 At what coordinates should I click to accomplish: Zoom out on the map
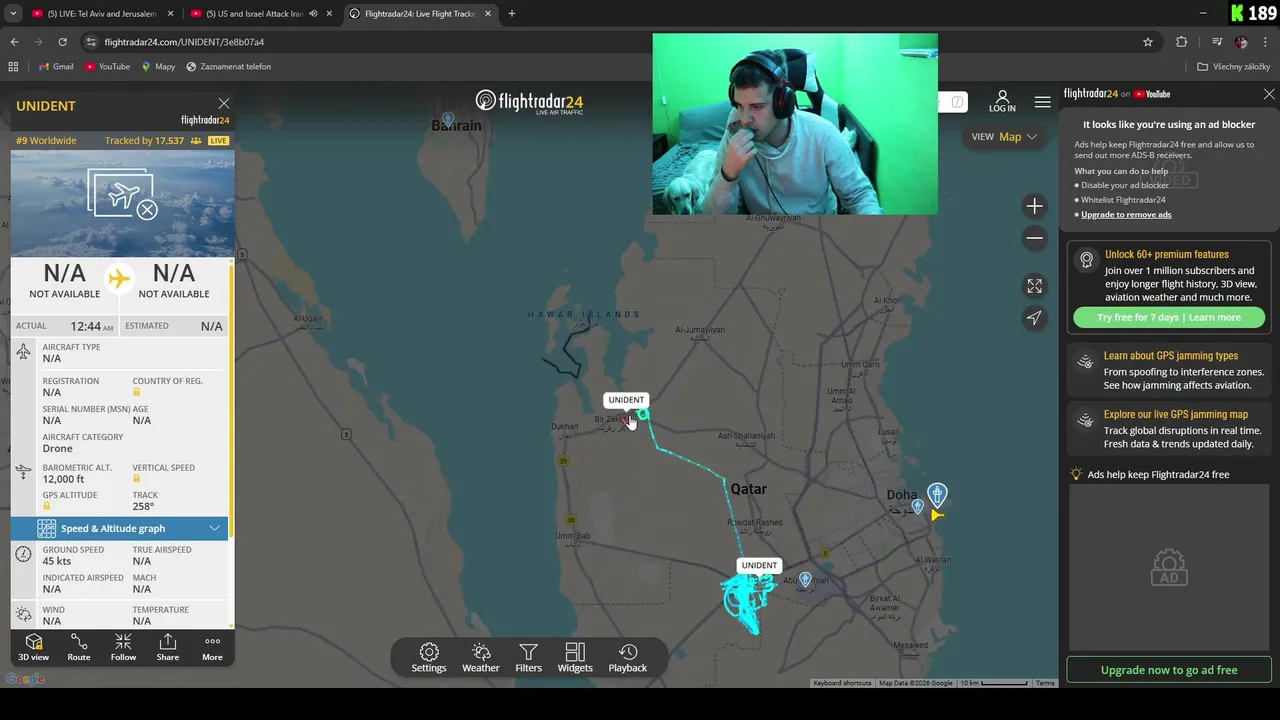(1034, 238)
